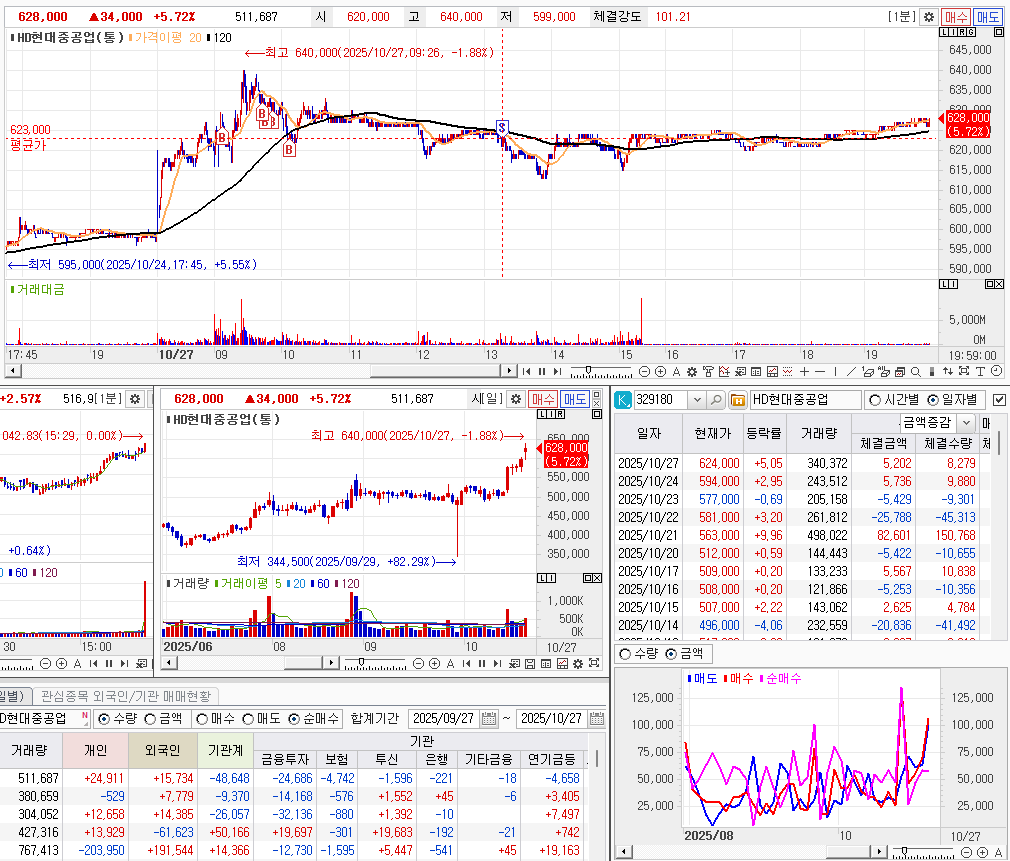Open gear settings in left index chart header

click(135, 399)
